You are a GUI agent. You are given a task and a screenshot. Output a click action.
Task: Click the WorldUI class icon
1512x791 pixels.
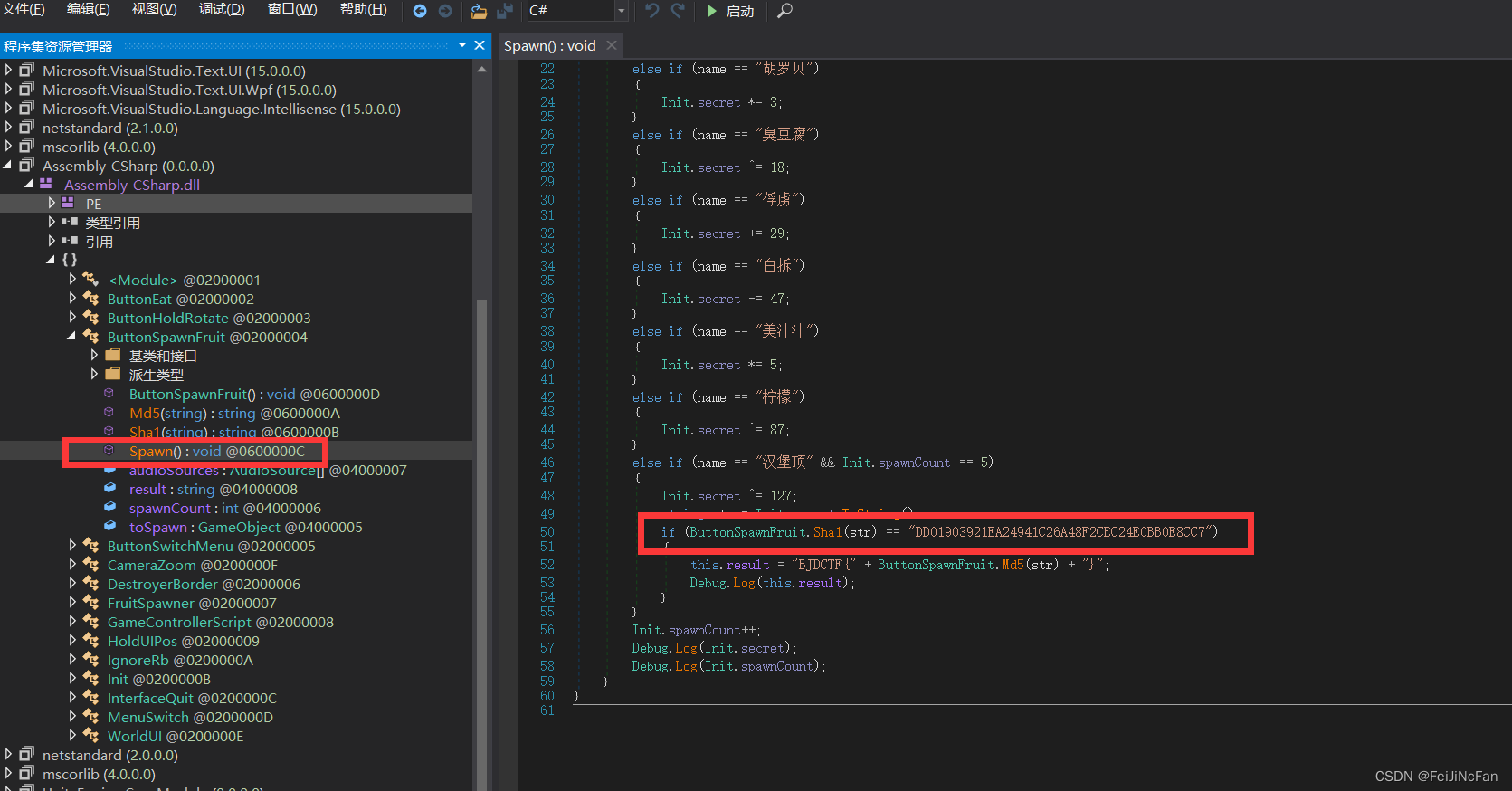point(90,735)
